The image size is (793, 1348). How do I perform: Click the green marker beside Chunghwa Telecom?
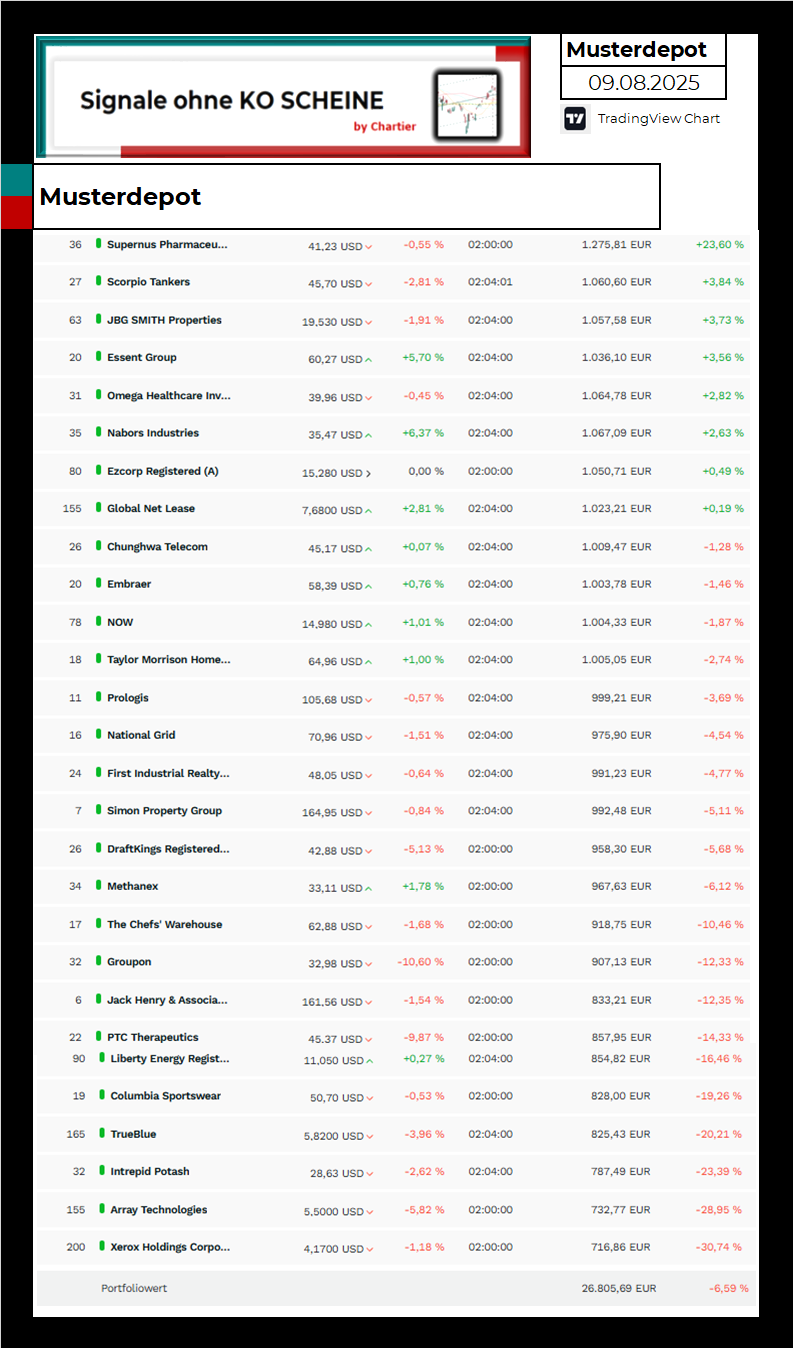[x=98, y=546]
